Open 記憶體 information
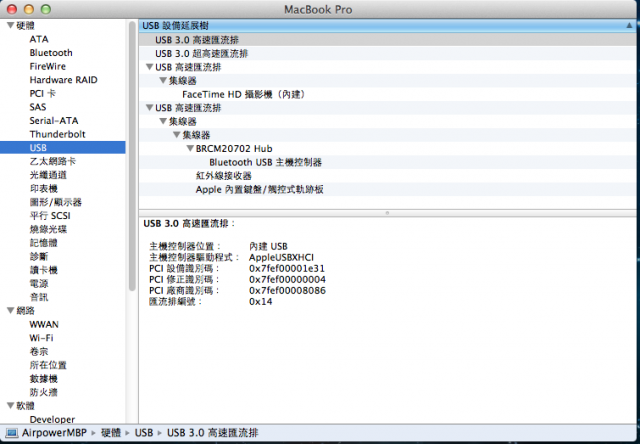Image resolution: width=640 pixels, height=444 pixels. coord(43,243)
